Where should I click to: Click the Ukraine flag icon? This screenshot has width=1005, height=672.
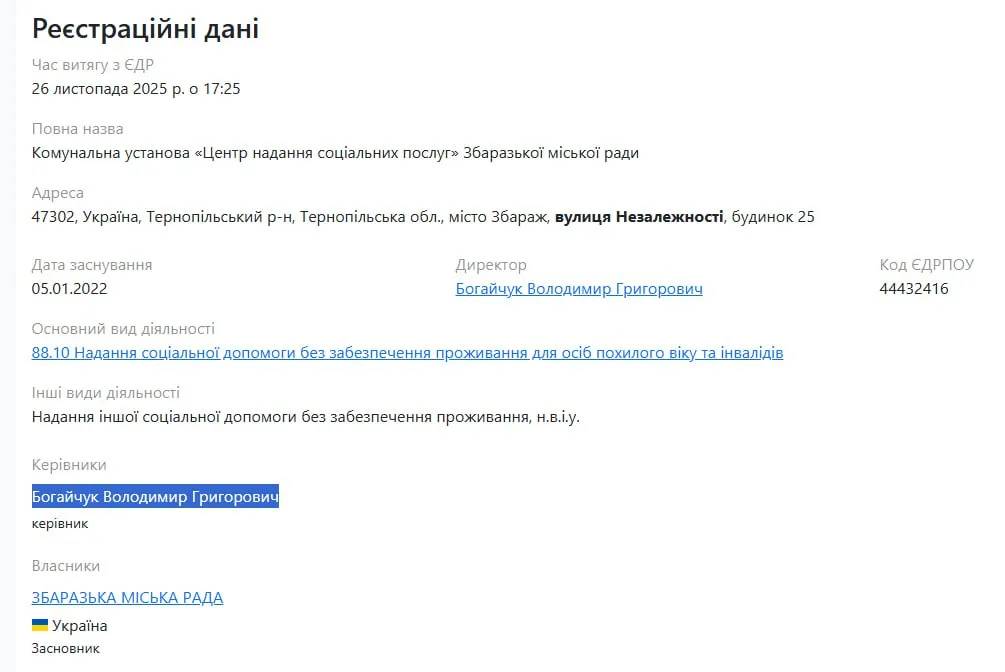tap(40, 625)
